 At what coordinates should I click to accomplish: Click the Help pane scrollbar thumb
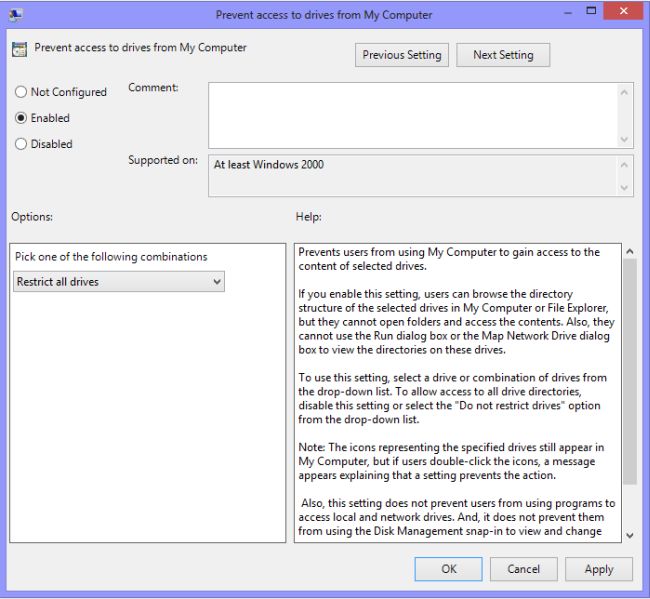coord(630,371)
